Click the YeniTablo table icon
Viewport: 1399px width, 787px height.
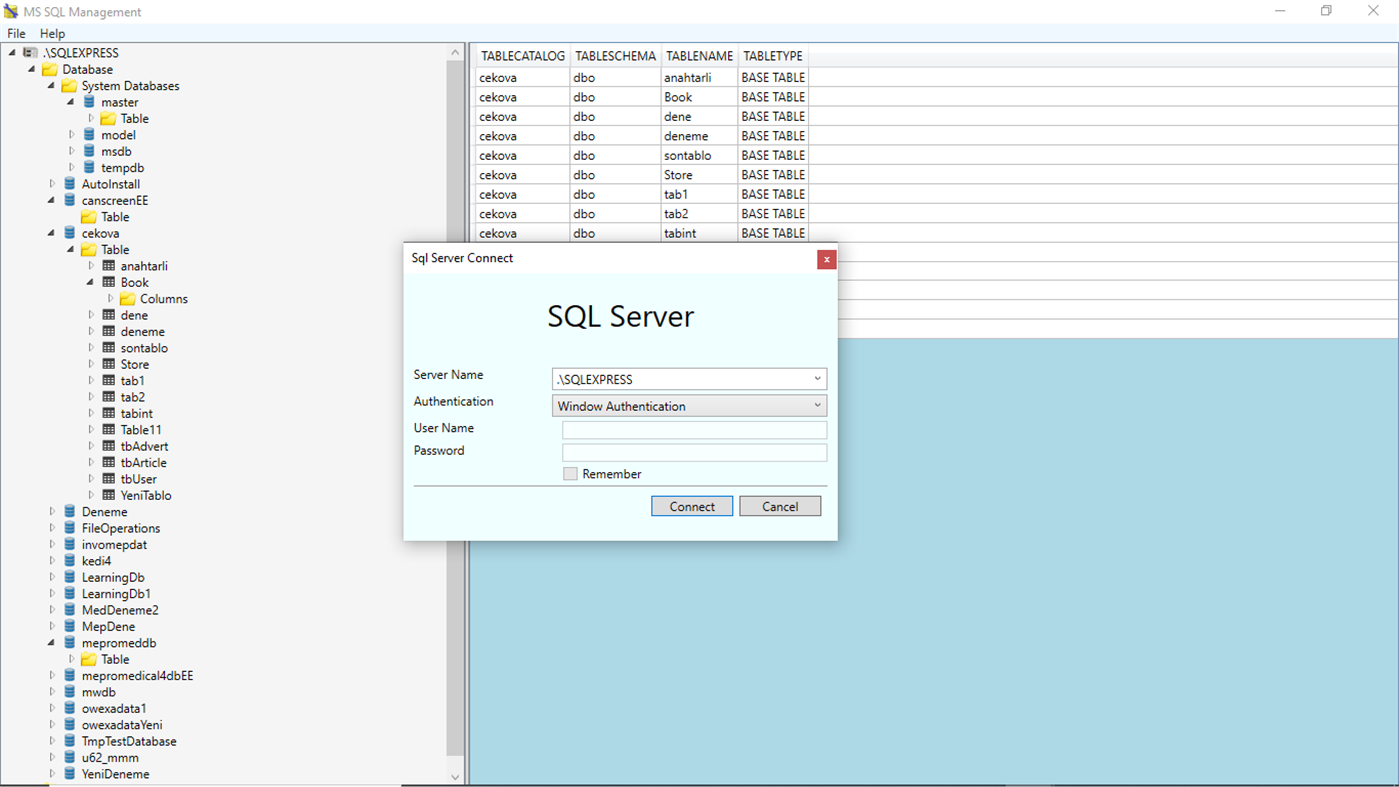click(x=109, y=495)
